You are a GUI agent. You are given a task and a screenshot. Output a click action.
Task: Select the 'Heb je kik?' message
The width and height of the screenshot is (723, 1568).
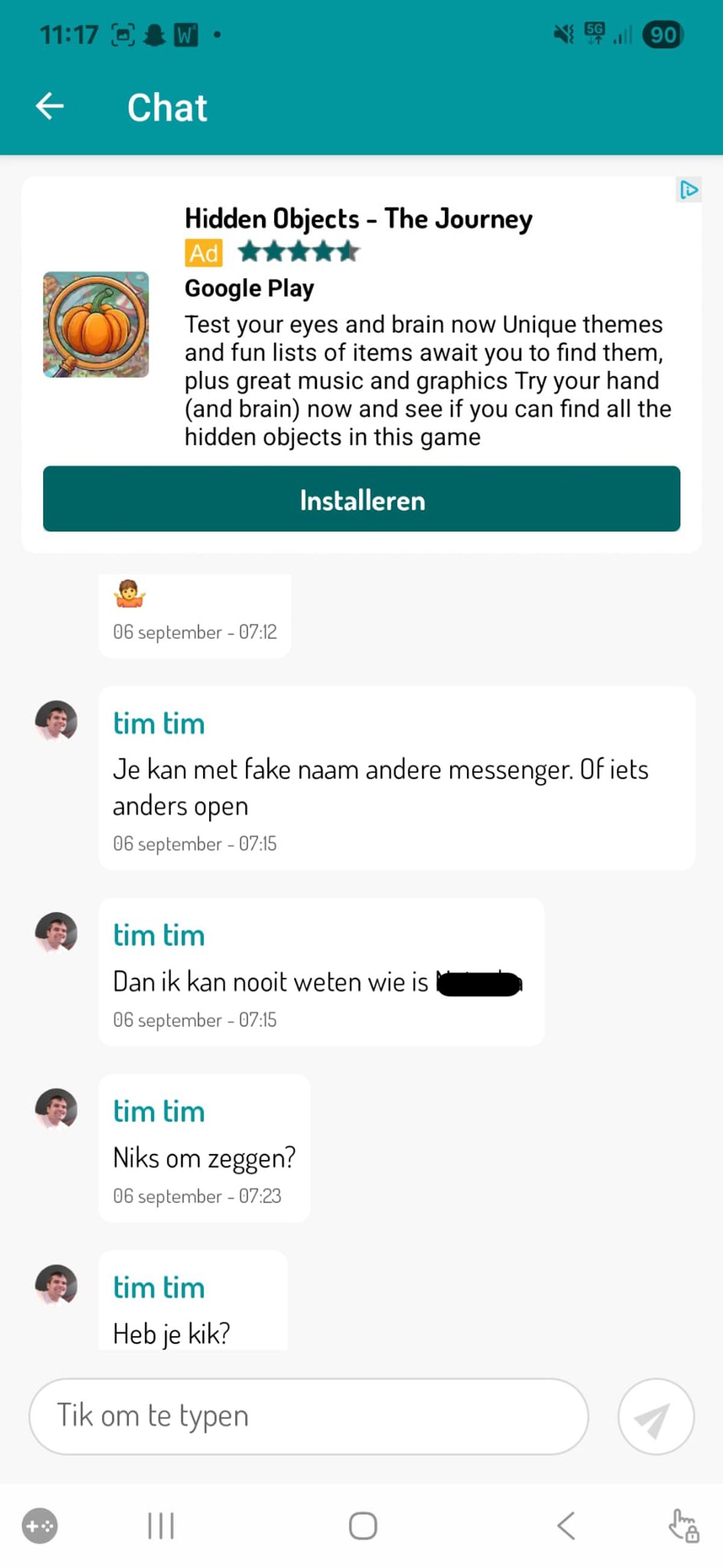click(x=193, y=1301)
